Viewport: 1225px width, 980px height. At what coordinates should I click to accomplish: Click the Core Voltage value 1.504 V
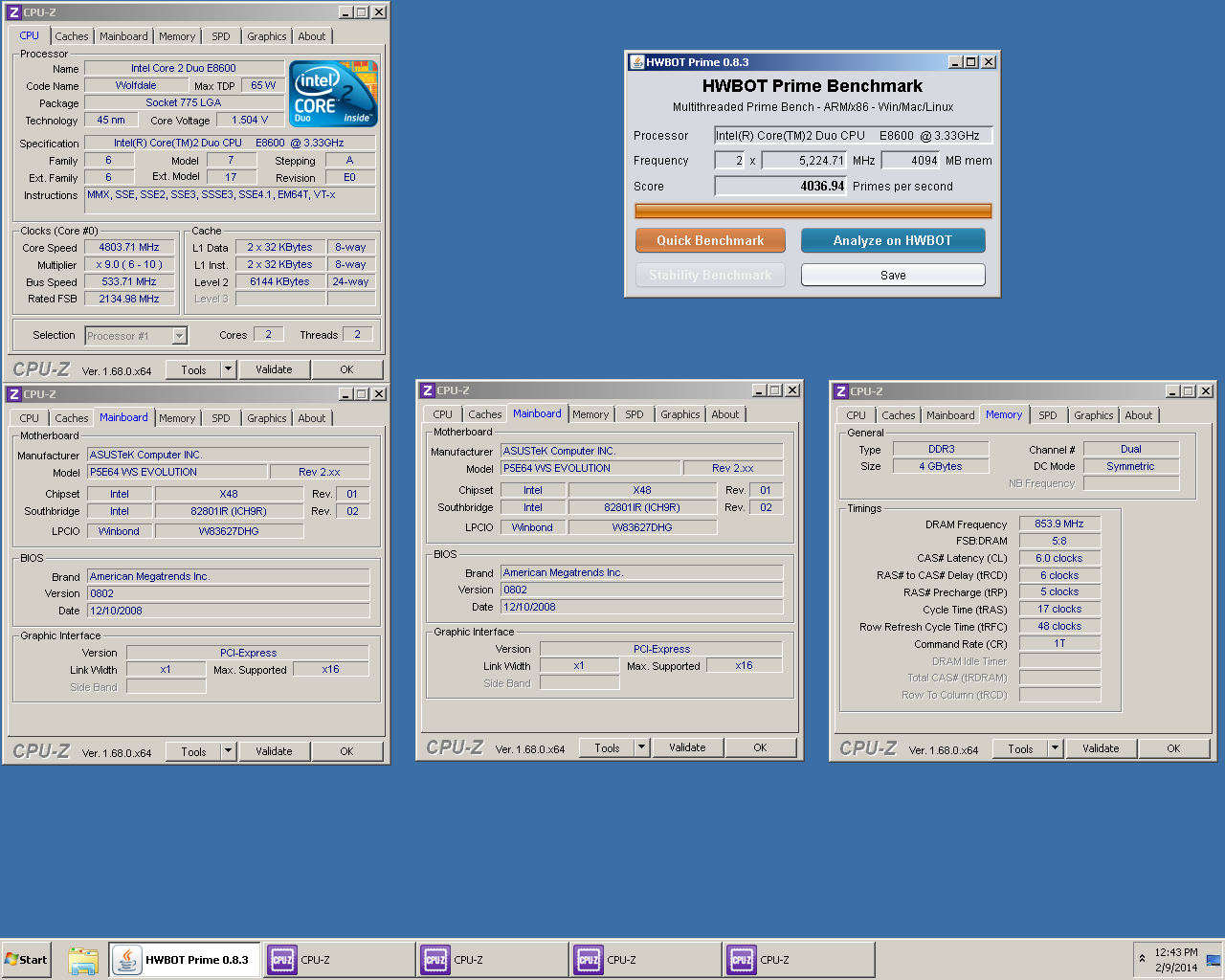[x=250, y=120]
